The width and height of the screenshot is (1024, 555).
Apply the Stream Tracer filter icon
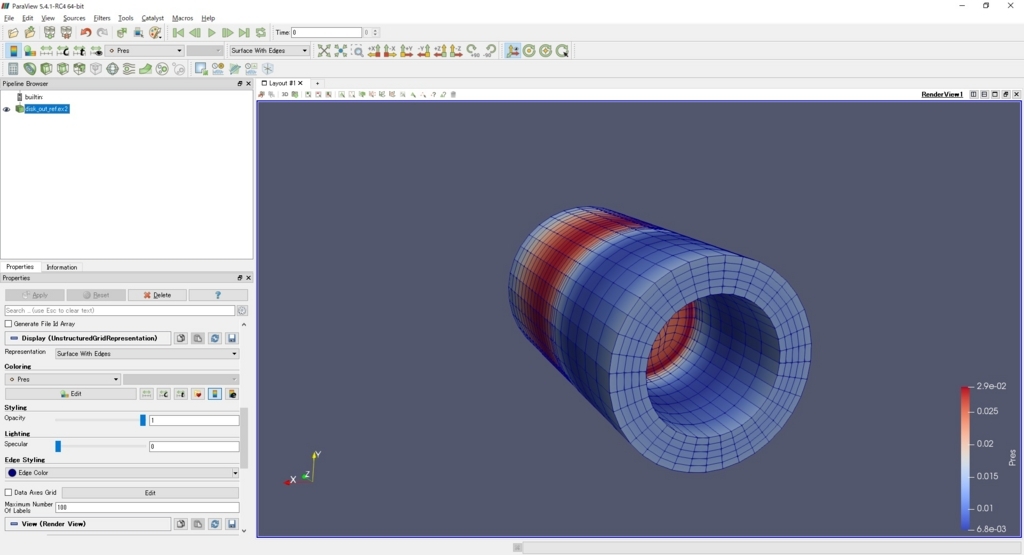click(x=129, y=69)
